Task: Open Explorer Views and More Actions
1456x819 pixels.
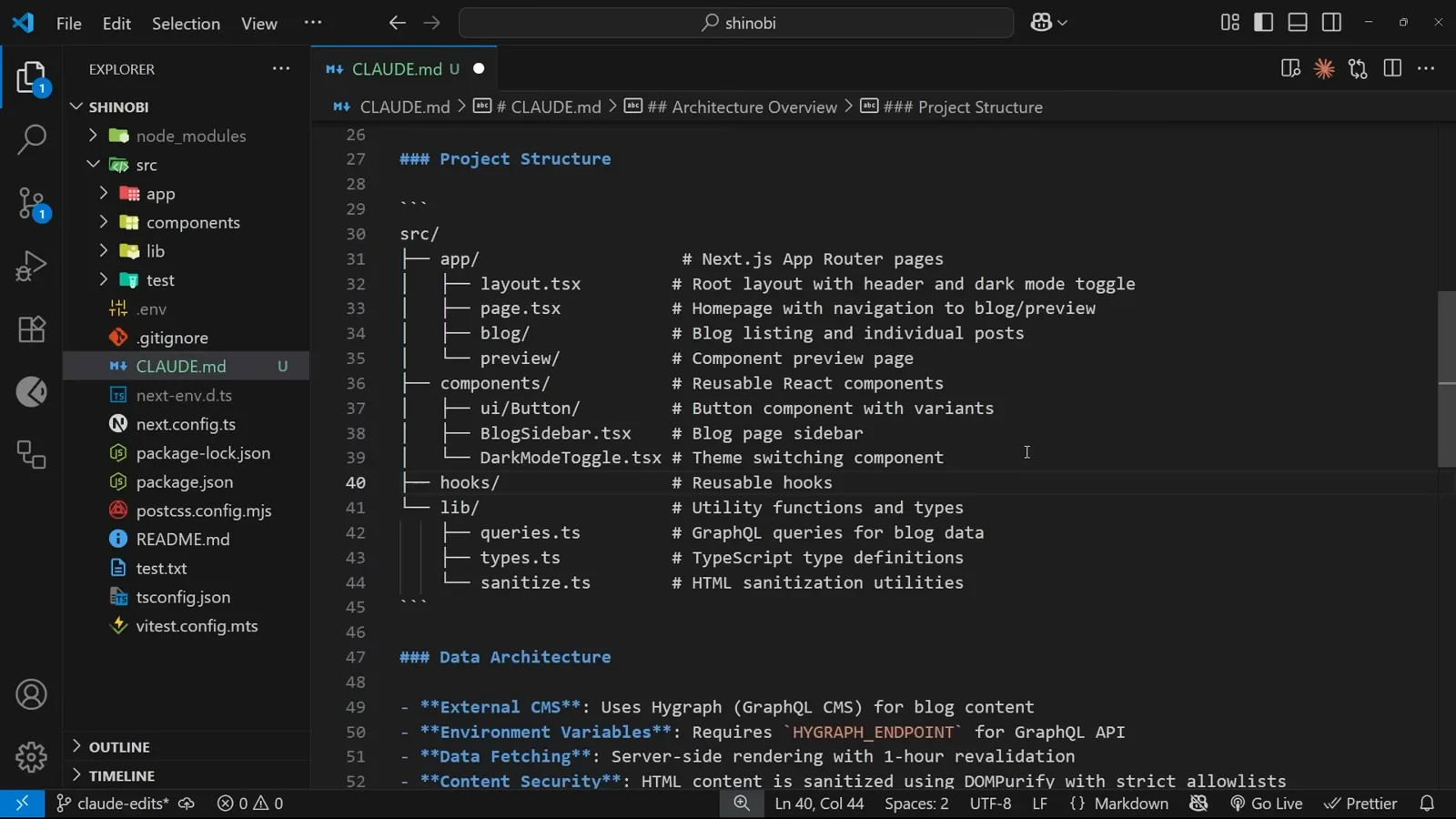Action: tap(281, 68)
